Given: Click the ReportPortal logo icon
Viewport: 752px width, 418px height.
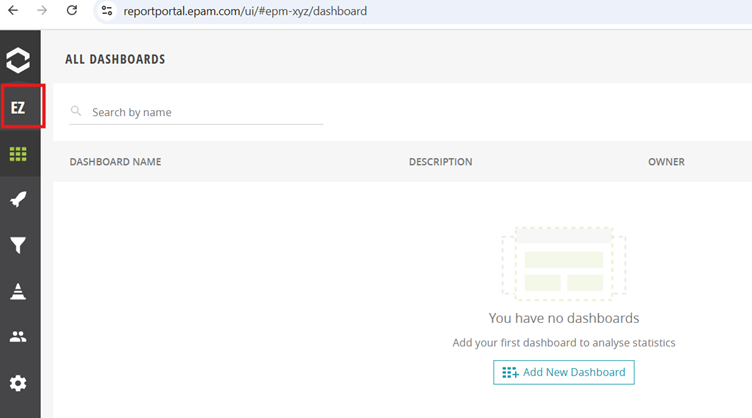Looking at the screenshot, I should pyautogui.click(x=18, y=60).
